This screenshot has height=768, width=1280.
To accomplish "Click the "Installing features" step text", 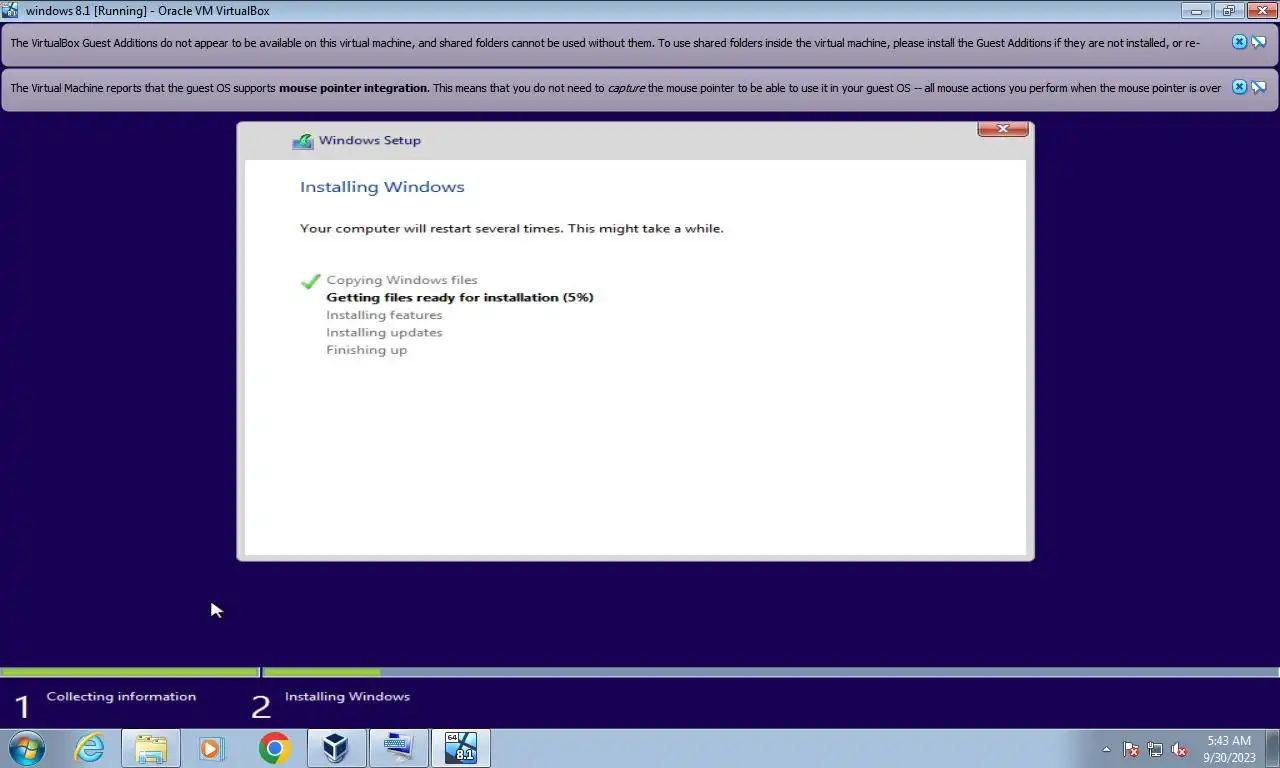I will (384, 315).
